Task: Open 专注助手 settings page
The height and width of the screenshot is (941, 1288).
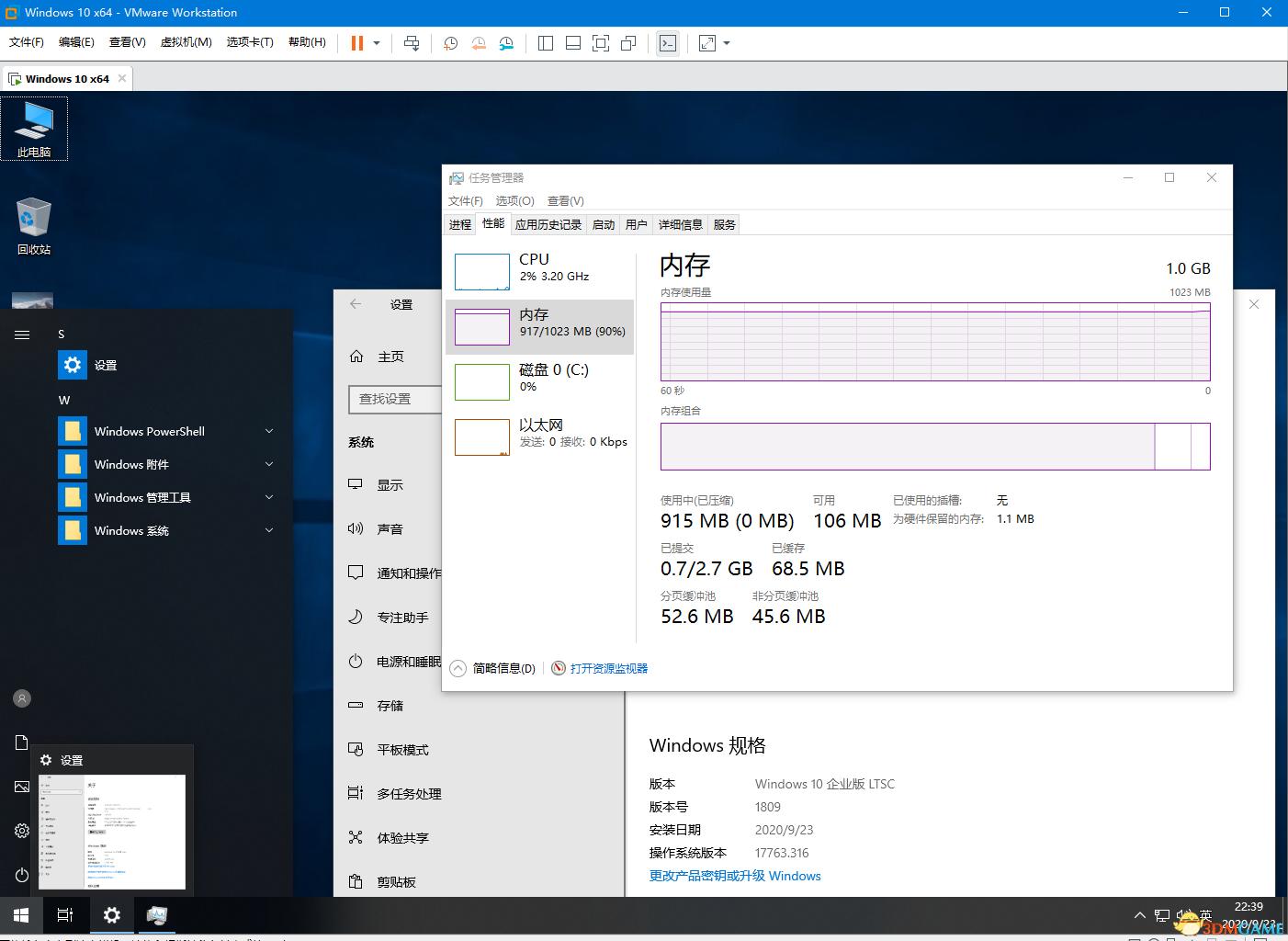Action: (x=388, y=618)
